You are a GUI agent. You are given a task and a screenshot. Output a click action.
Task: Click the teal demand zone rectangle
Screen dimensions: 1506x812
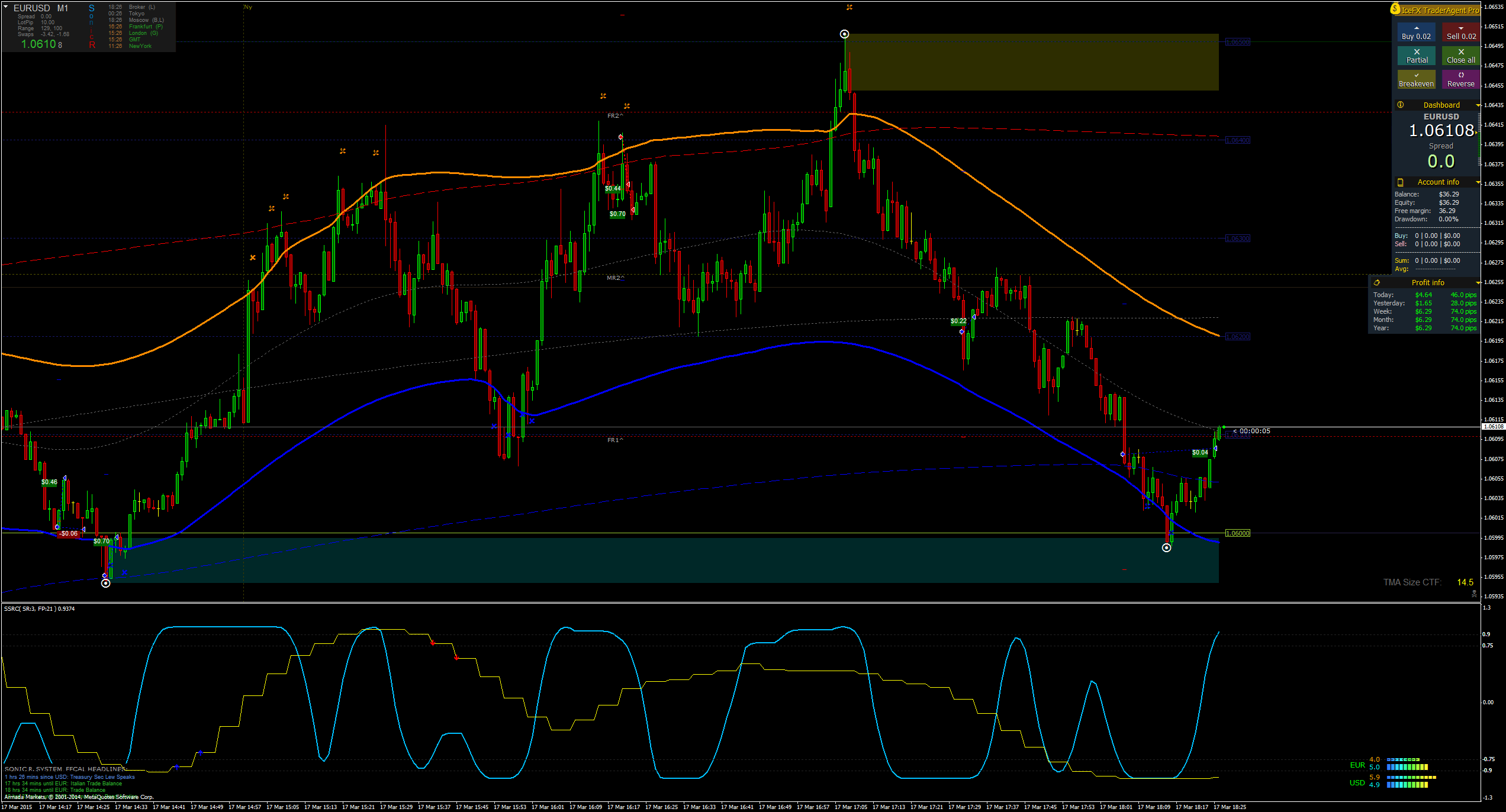(x=663, y=560)
